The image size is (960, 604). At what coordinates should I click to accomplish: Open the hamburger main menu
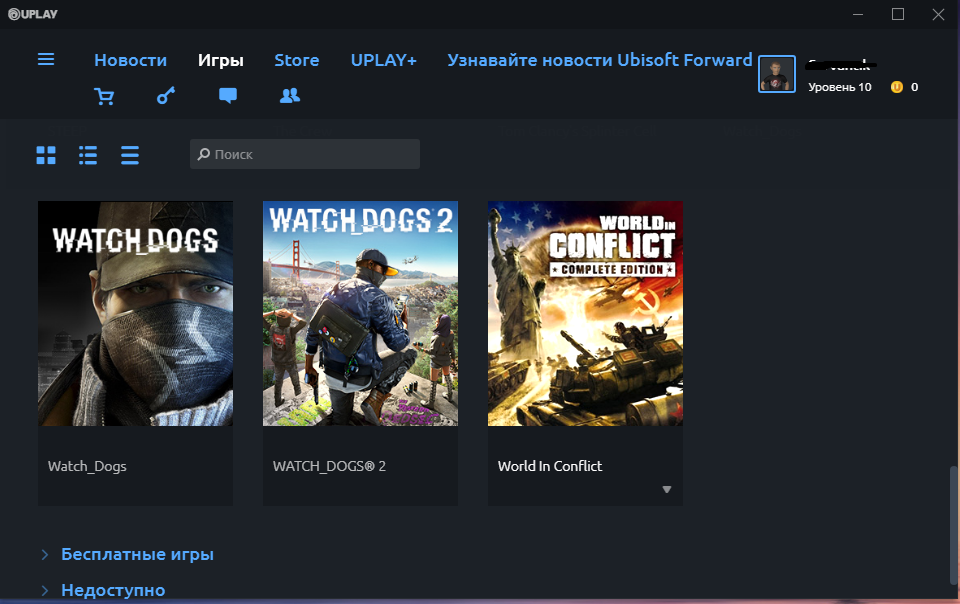tap(46, 59)
